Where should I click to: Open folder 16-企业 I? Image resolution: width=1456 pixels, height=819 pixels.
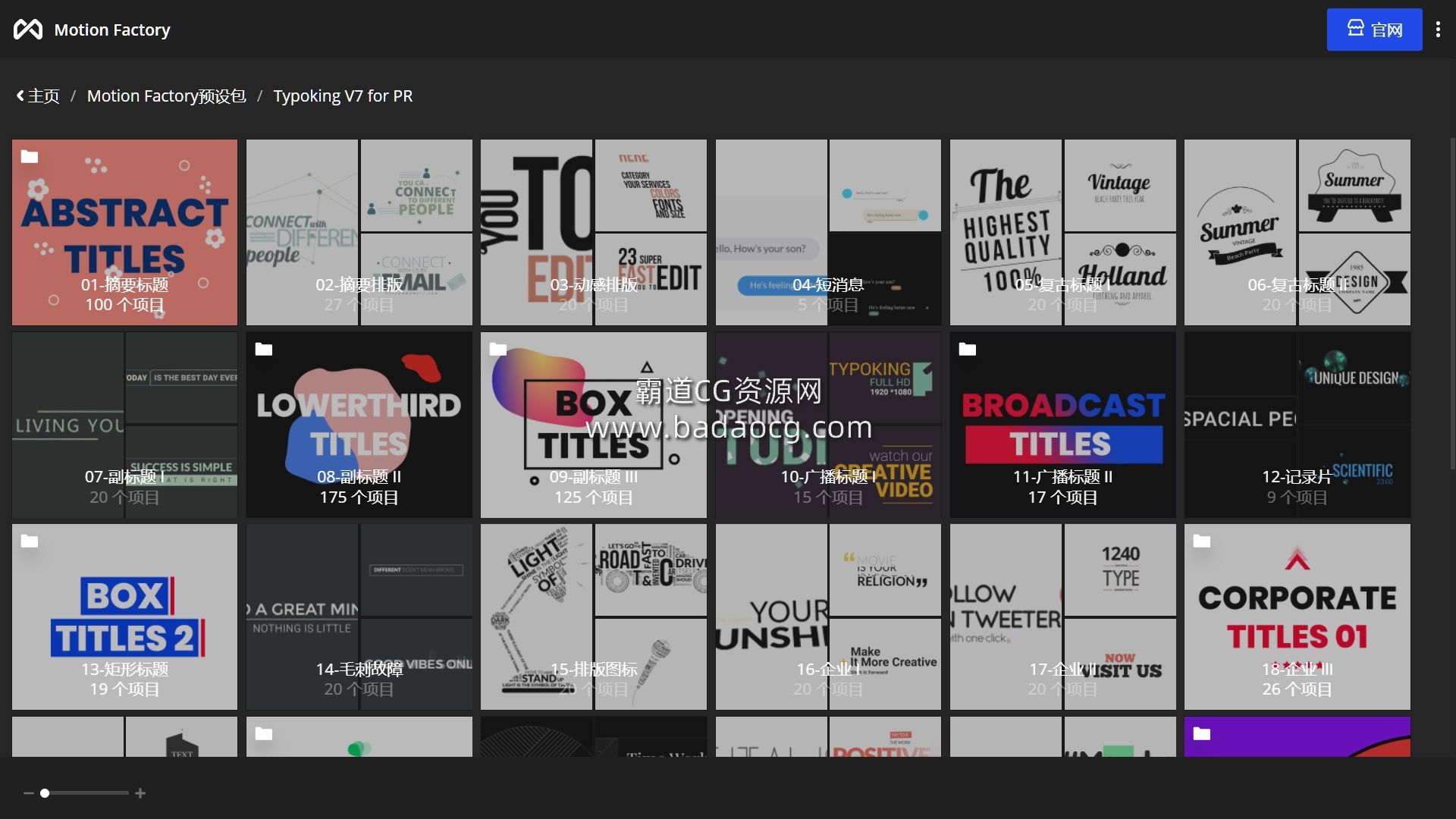828,617
